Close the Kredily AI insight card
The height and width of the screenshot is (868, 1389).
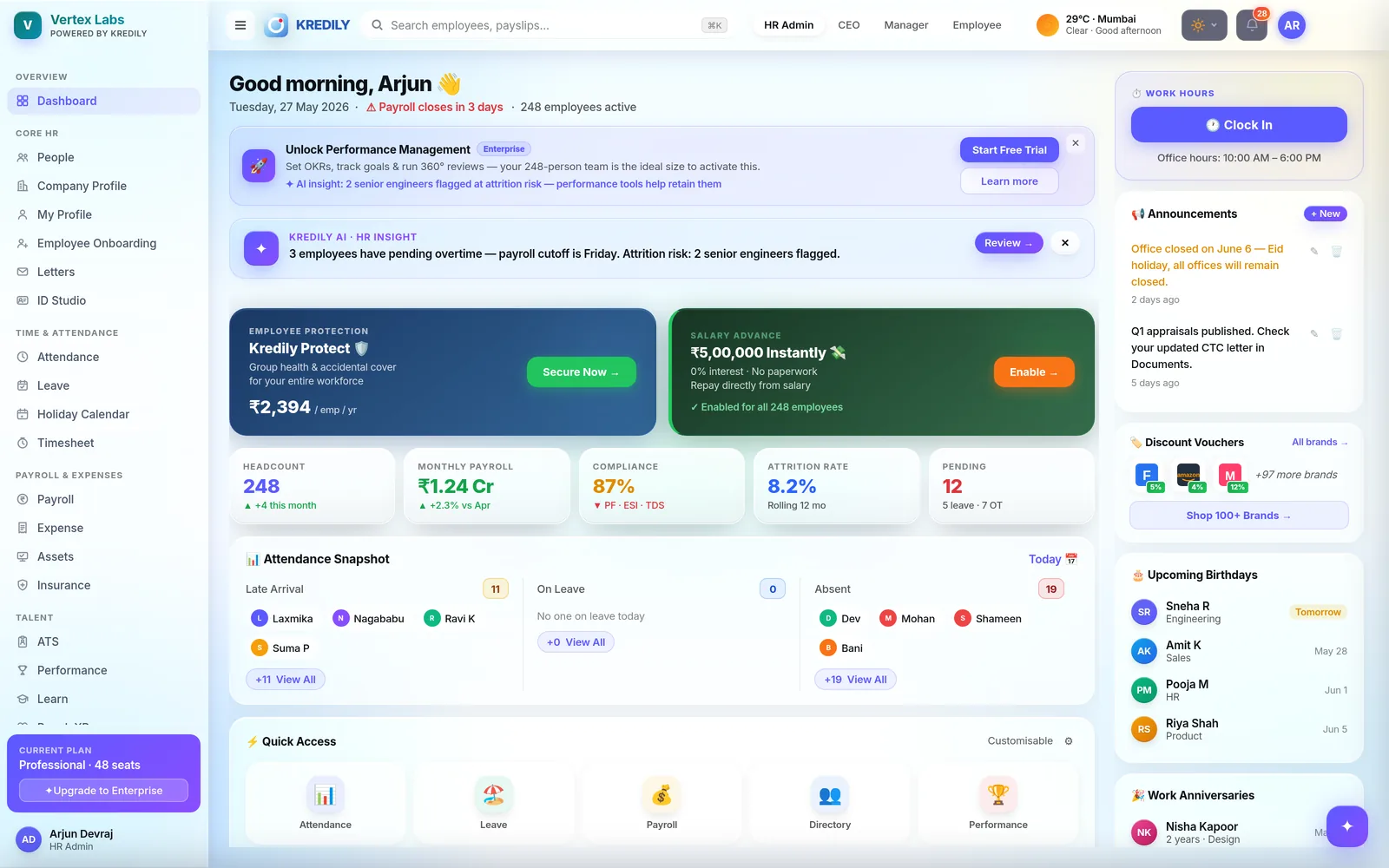click(1065, 243)
